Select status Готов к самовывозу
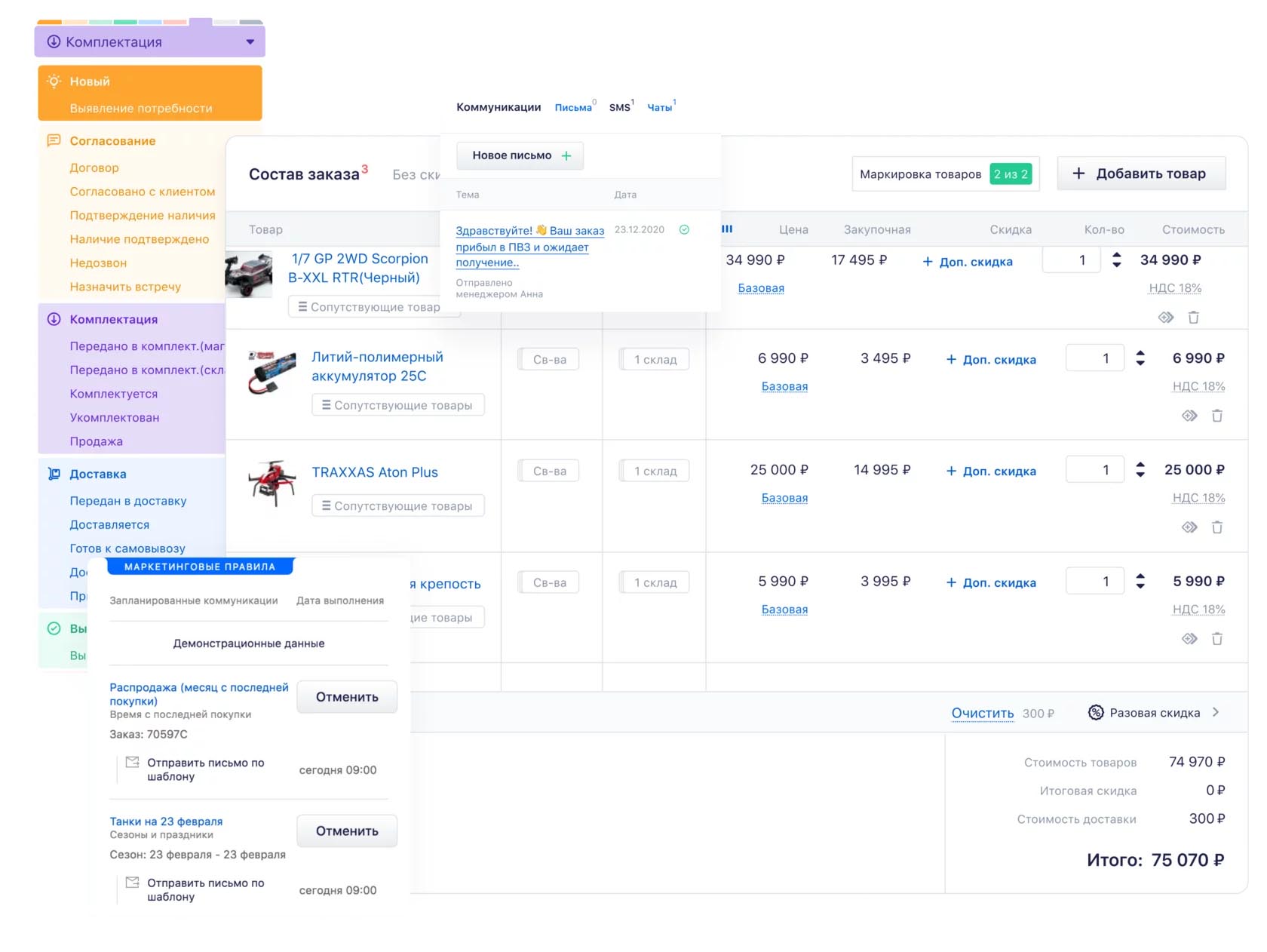 click(127, 548)
